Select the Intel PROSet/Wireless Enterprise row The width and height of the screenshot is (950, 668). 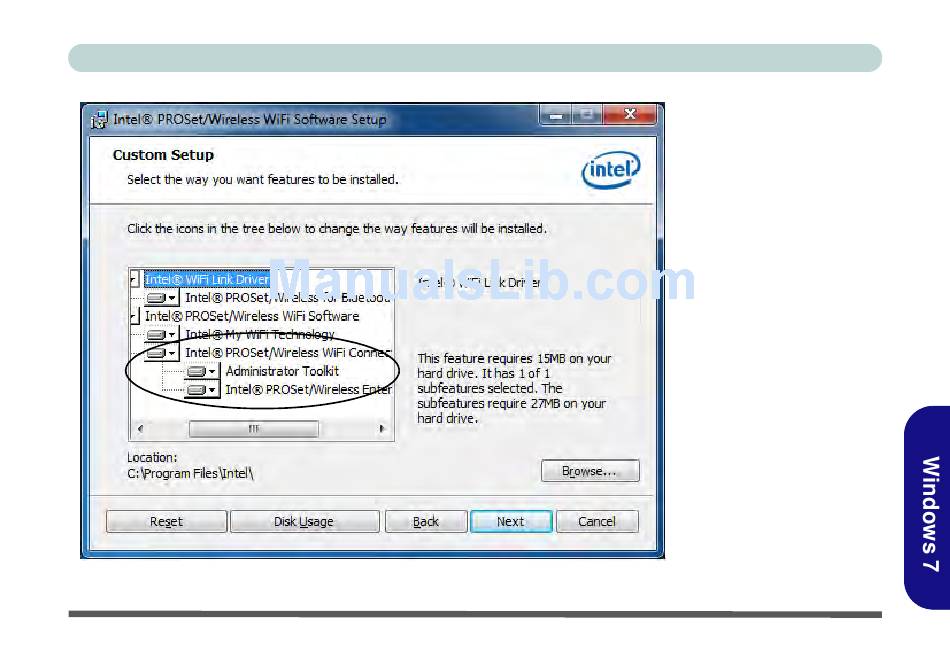coord(308,389)
